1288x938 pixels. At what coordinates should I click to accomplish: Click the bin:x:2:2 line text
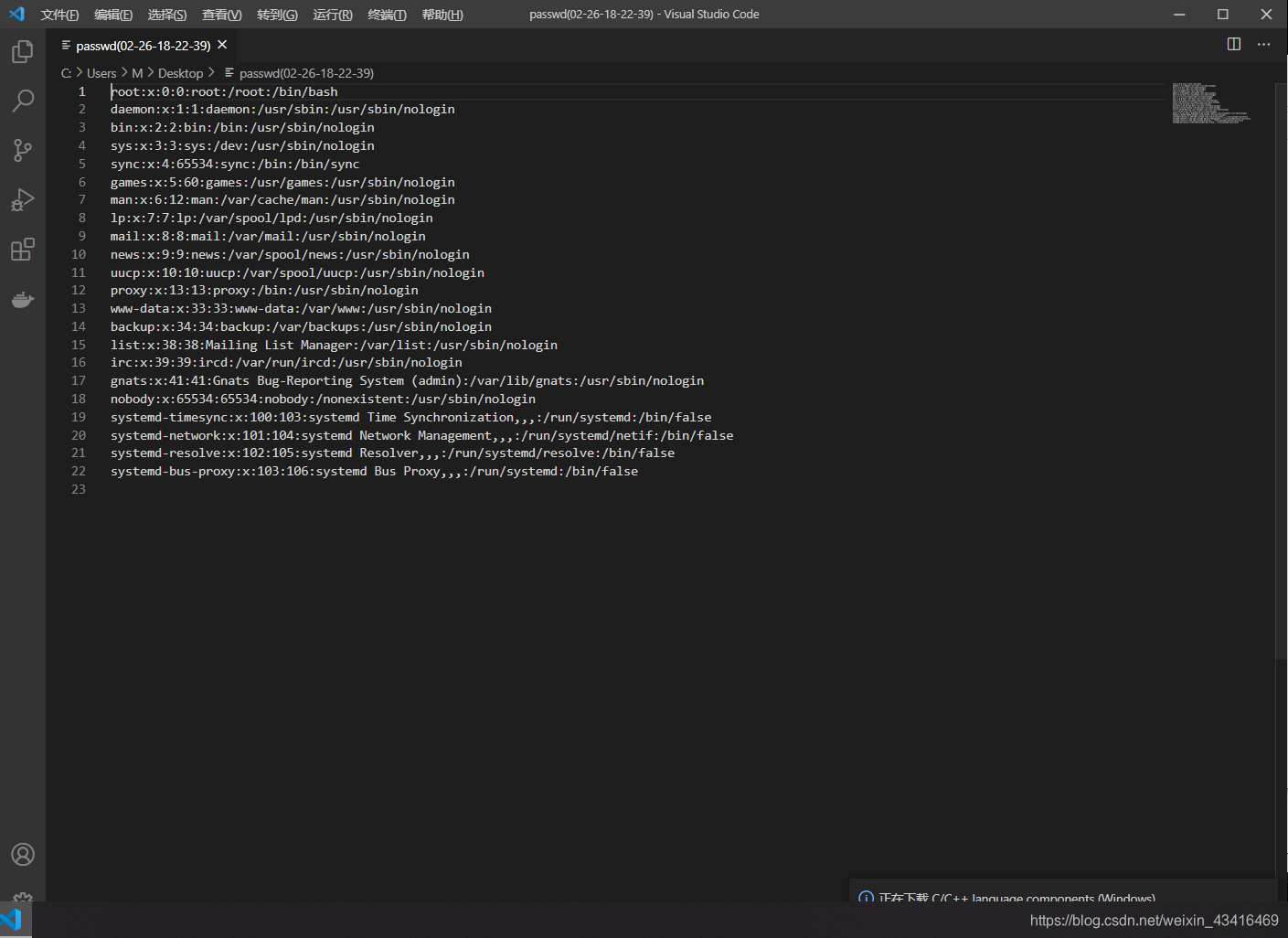pyautogui.click(x=242, y=127)
